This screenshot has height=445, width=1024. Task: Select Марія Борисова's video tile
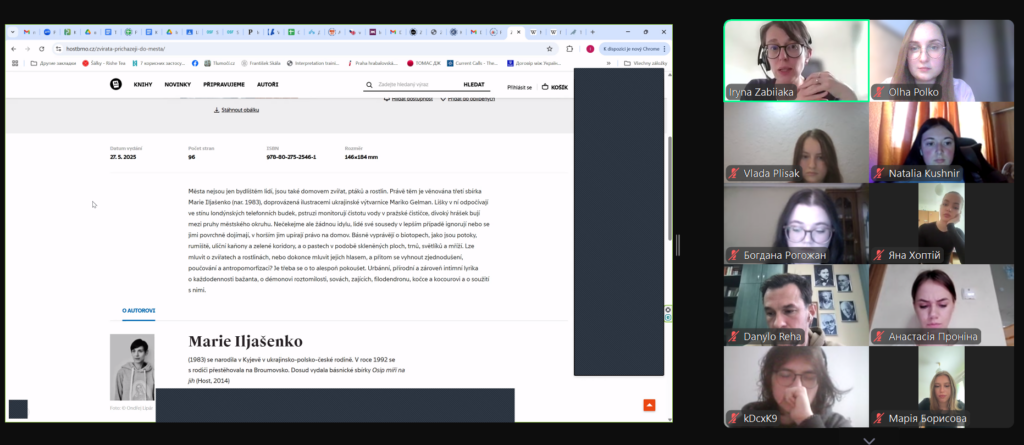coord(942,387)
